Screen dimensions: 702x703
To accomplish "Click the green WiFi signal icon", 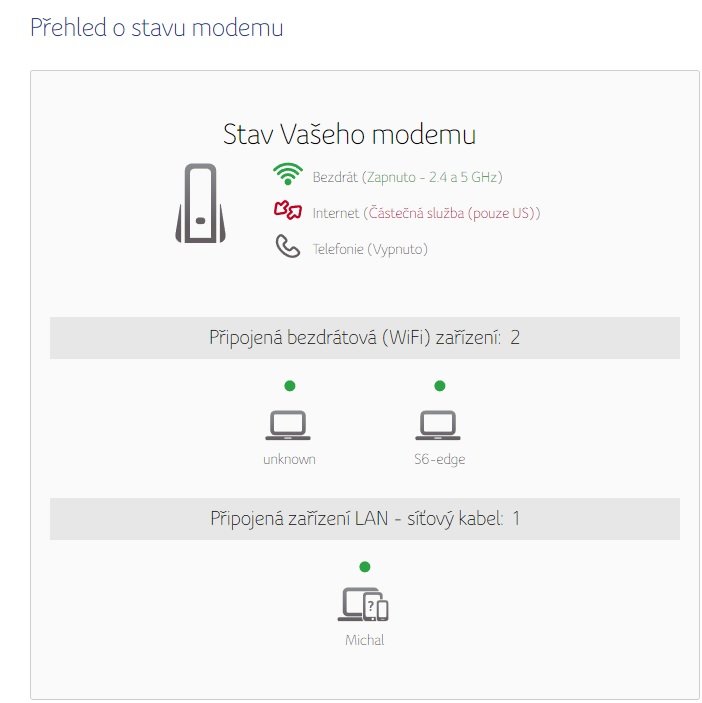I will [288, 174].
